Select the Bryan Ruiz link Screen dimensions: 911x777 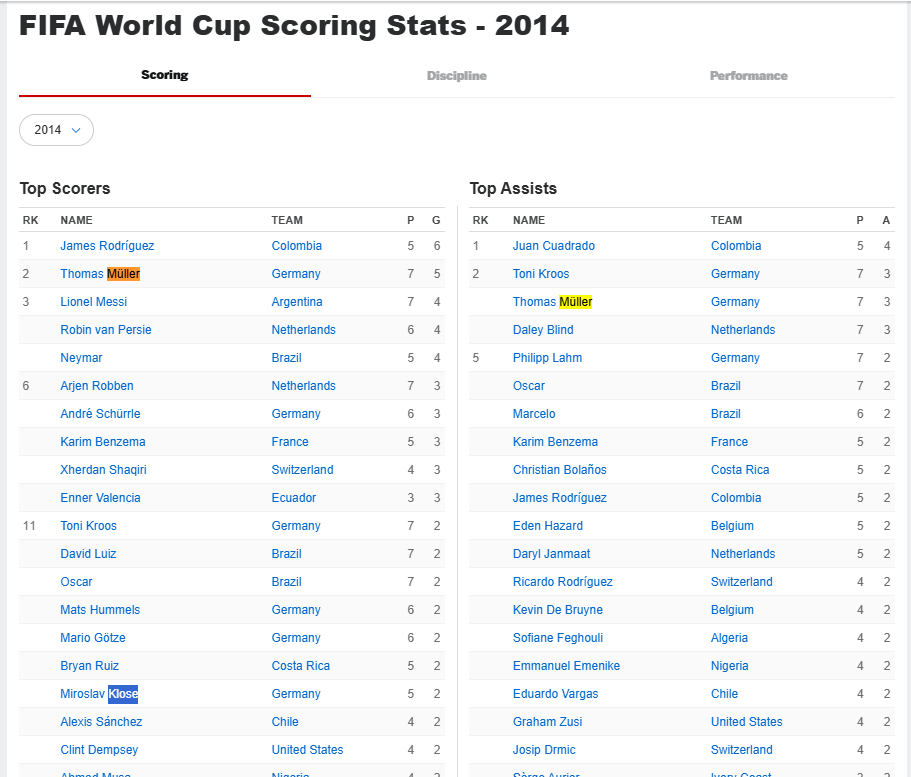click(89, 665)
